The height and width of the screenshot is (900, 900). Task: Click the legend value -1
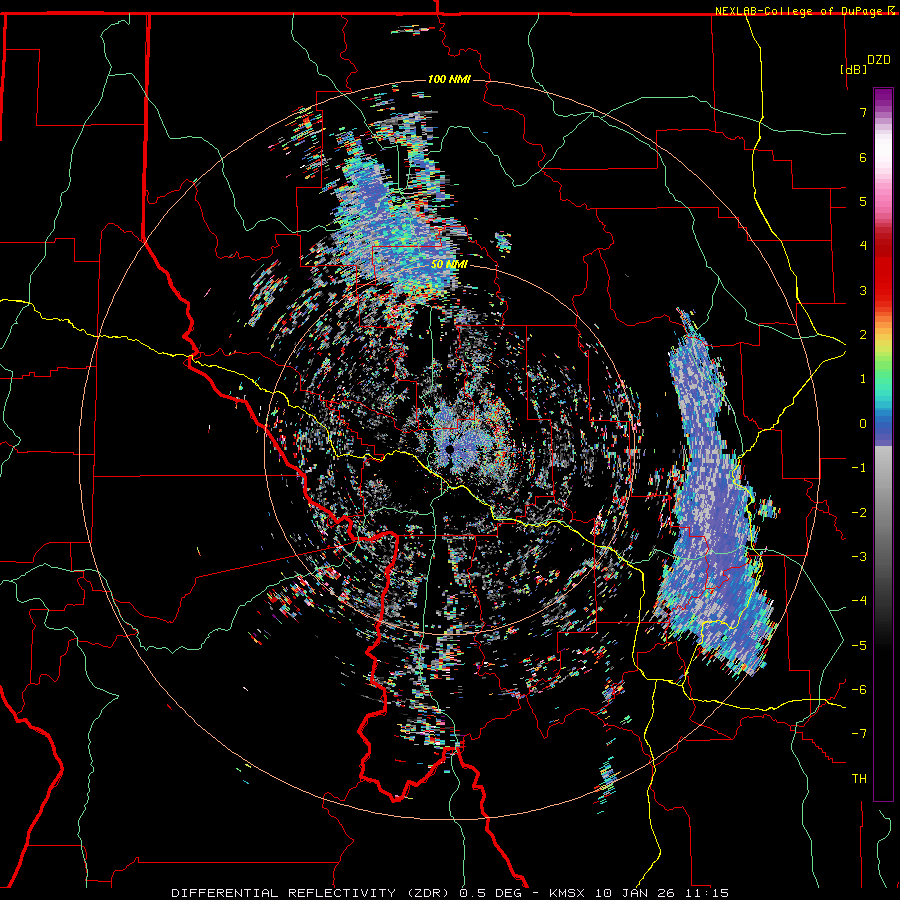[859, 468]
